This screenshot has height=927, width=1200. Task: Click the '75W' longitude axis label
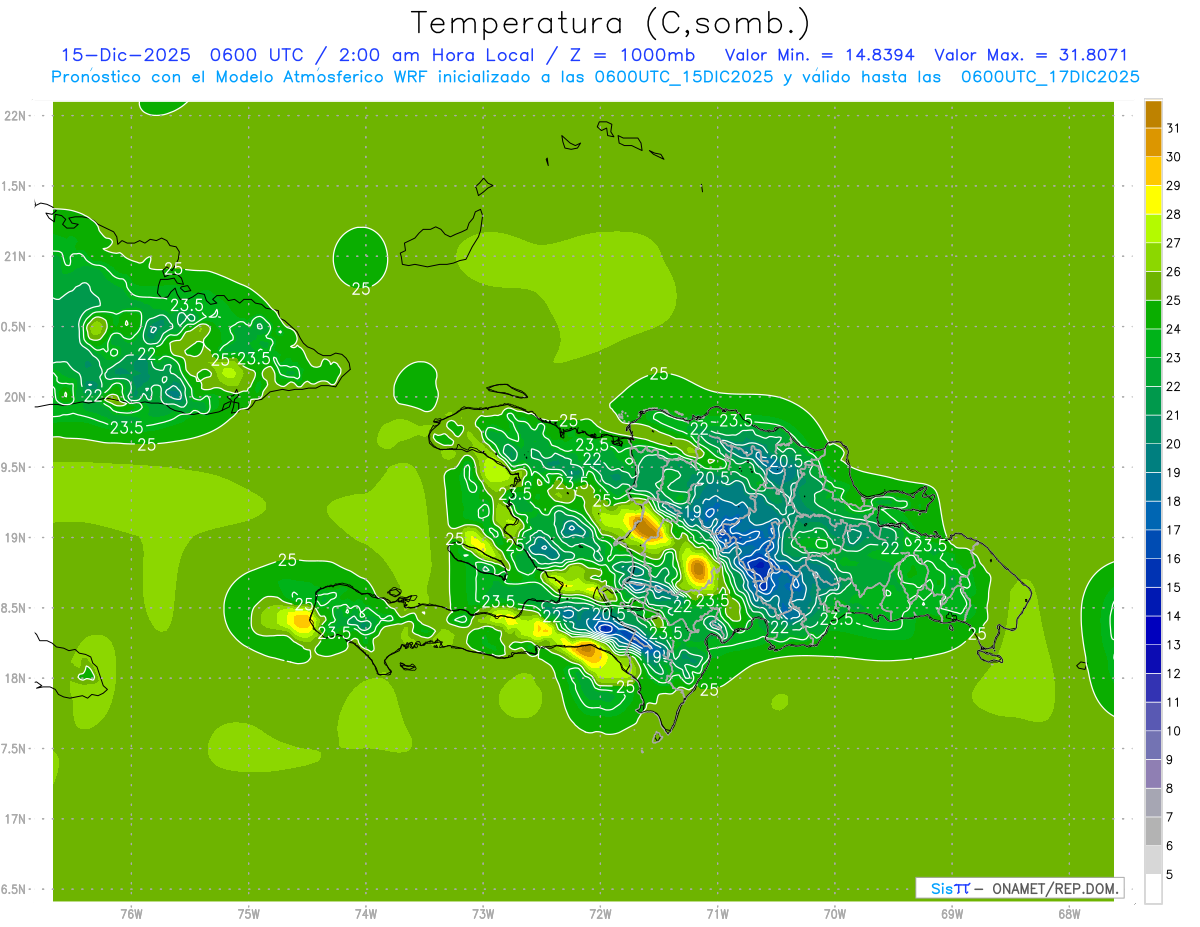[249, 913]
